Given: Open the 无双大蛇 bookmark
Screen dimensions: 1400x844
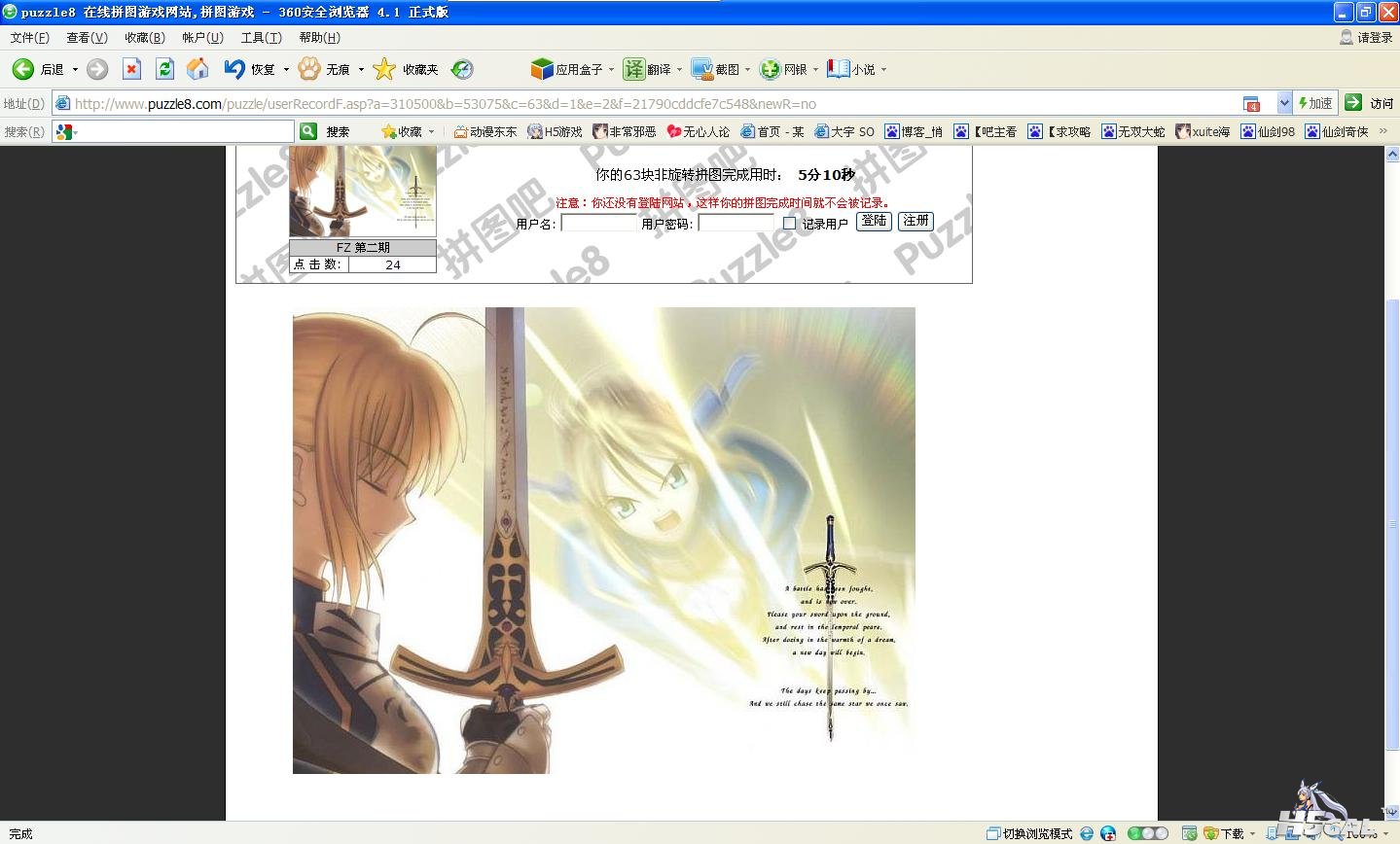Looking at the screenshot, I should [1133, 131].
